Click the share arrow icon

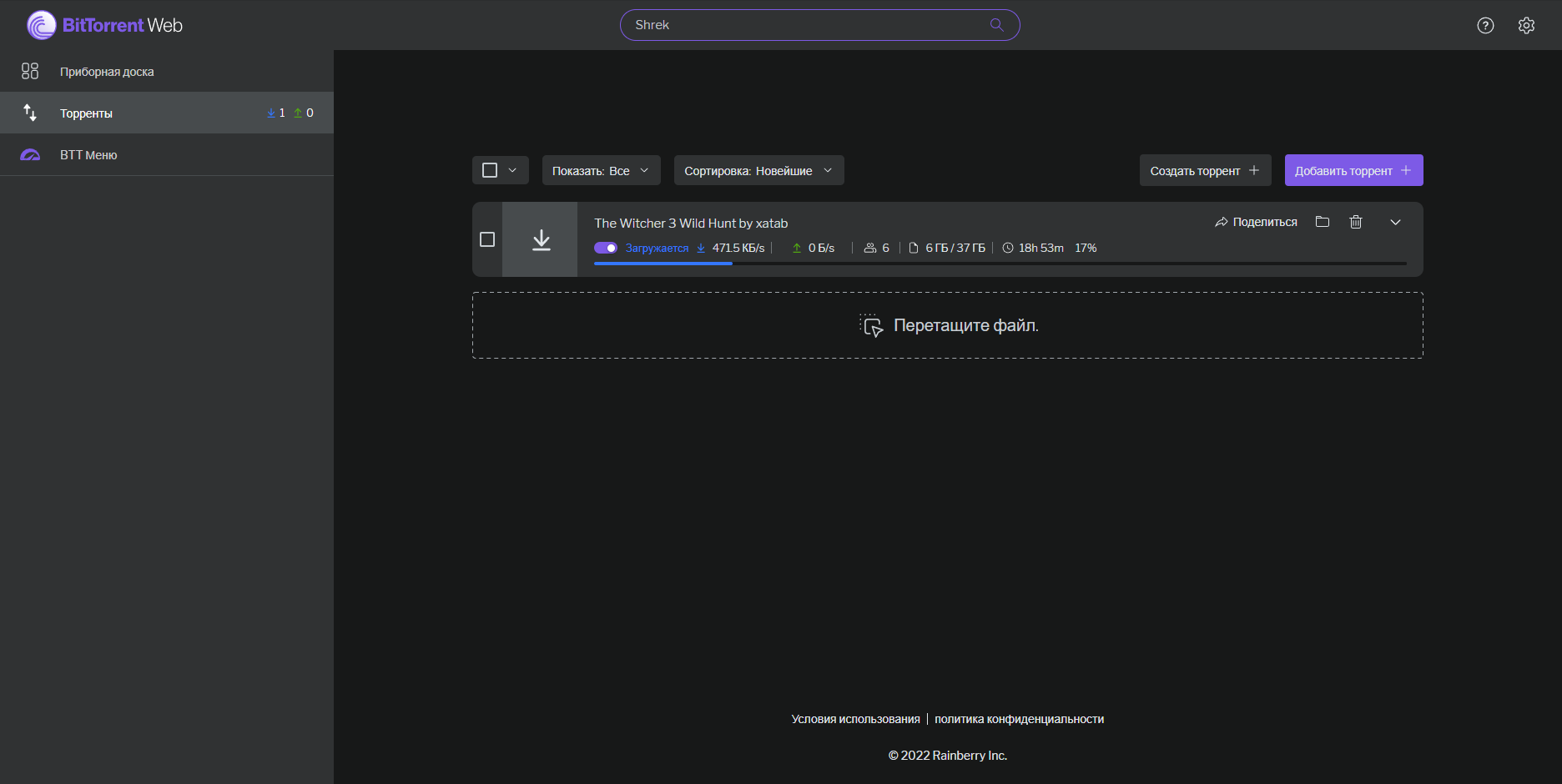tap(1222, 222)
